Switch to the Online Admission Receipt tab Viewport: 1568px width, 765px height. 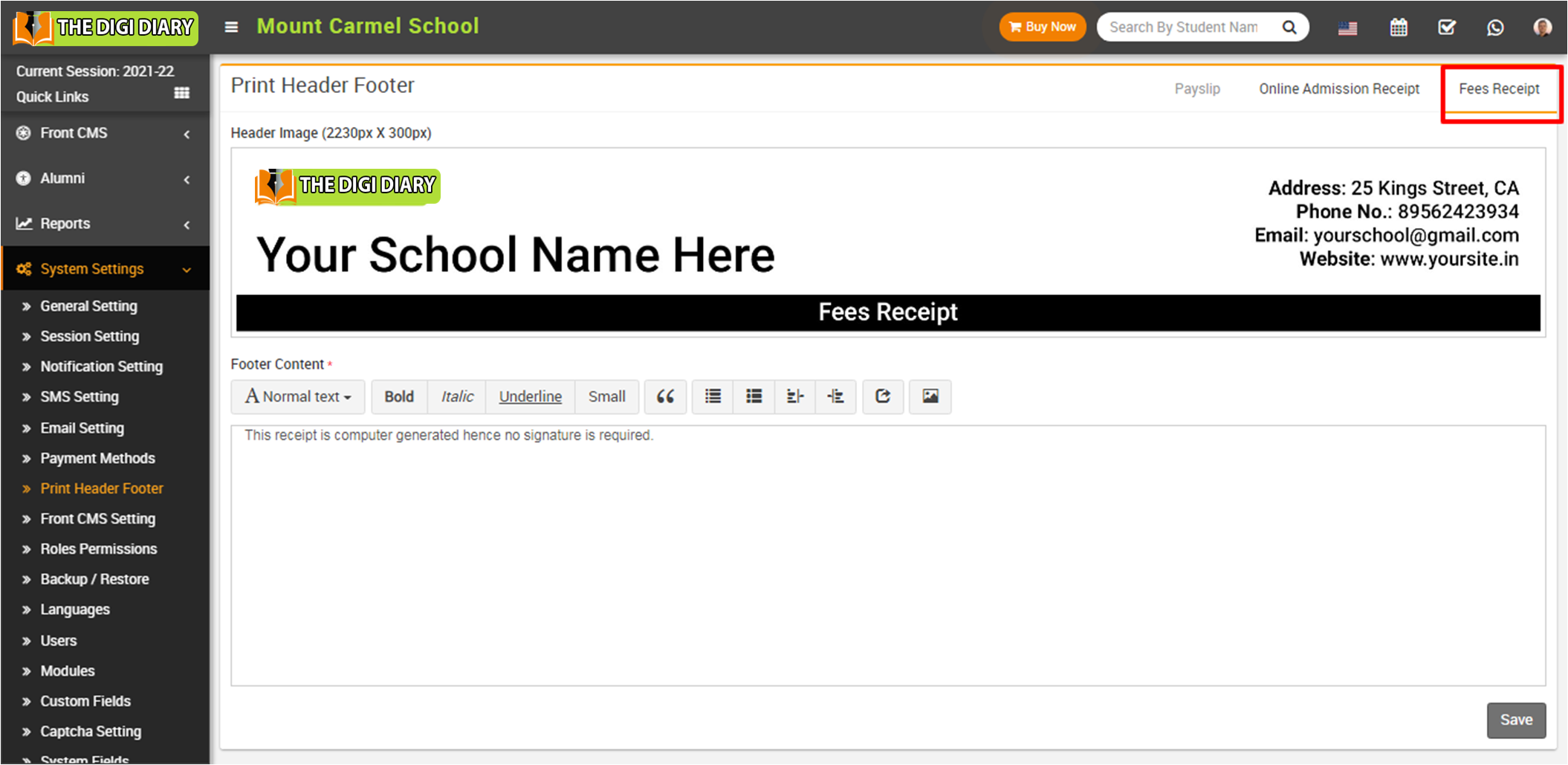1338,89
